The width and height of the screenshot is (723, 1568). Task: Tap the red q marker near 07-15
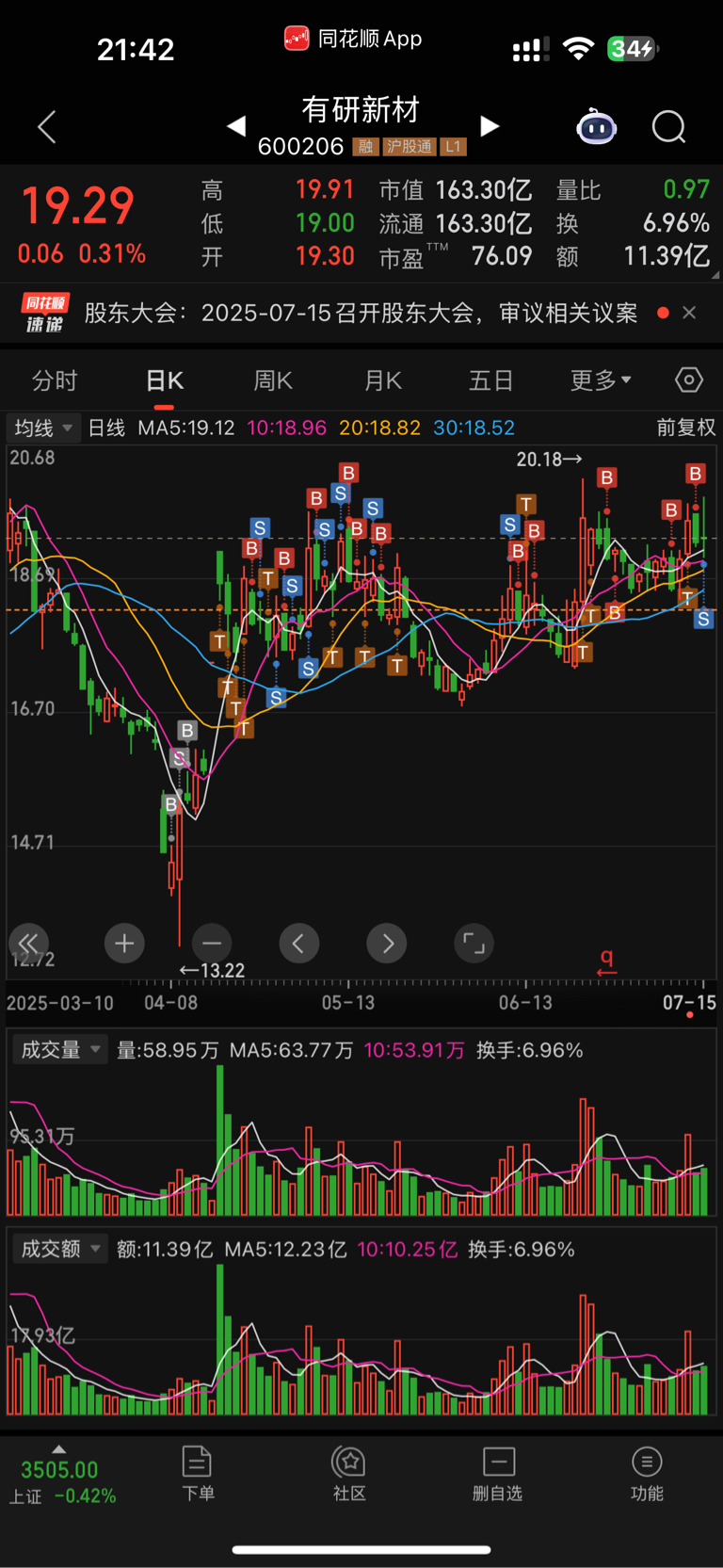pyautogui.click(x=606, y=961)
